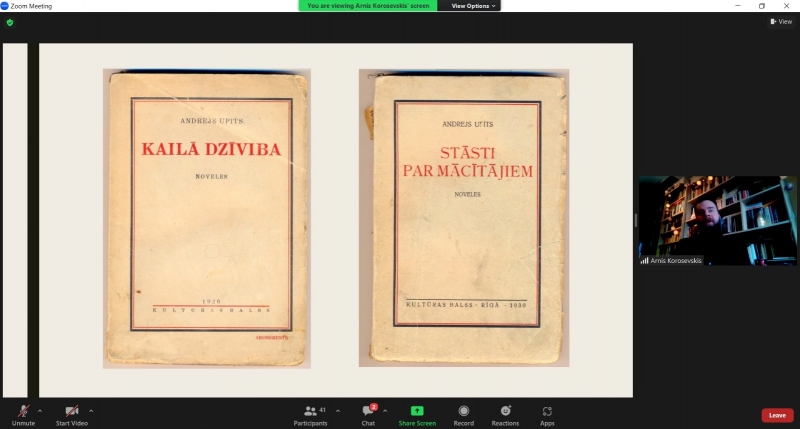The width and height of the screenshot is (800, 429).
Task: Open the Participants panel
Action: [x=310, y=415]
